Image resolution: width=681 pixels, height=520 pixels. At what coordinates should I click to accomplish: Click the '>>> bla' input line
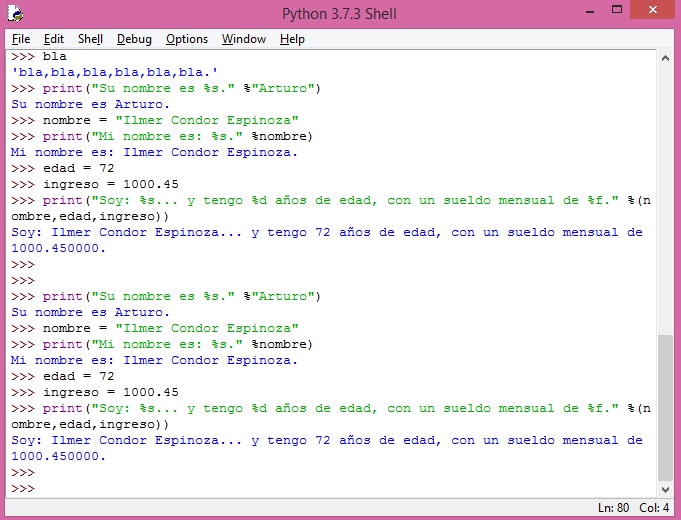click(x=39, y=56)
